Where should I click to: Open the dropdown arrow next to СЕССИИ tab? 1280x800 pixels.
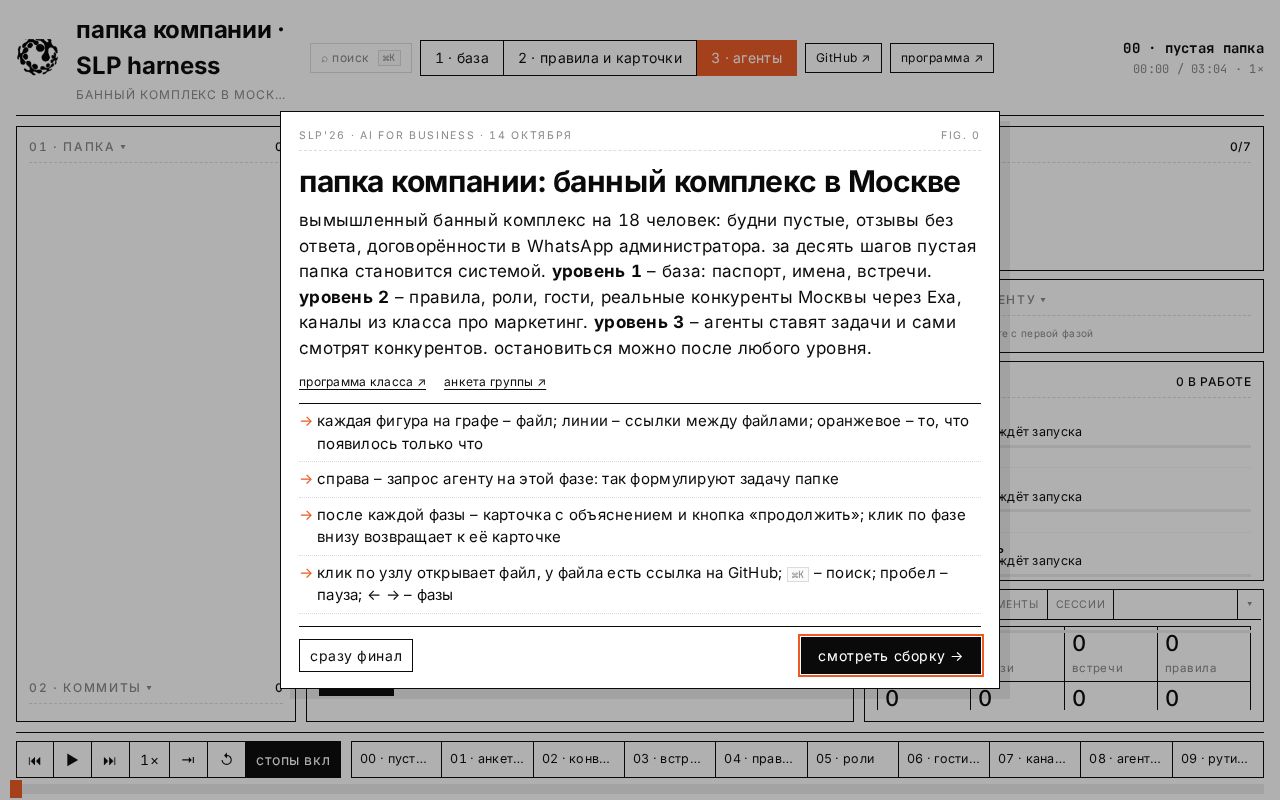[x=1250, y=604]
